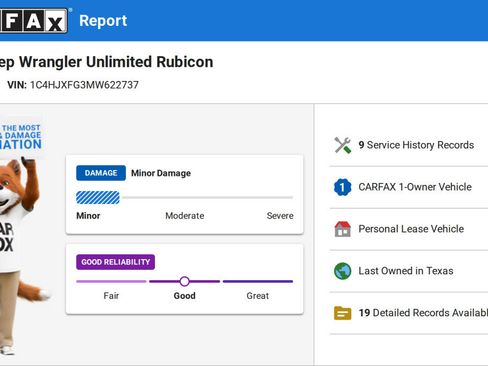This screenshot has width=488, height=366.
Task: Click the Report header text
Action: pos(103,21)
